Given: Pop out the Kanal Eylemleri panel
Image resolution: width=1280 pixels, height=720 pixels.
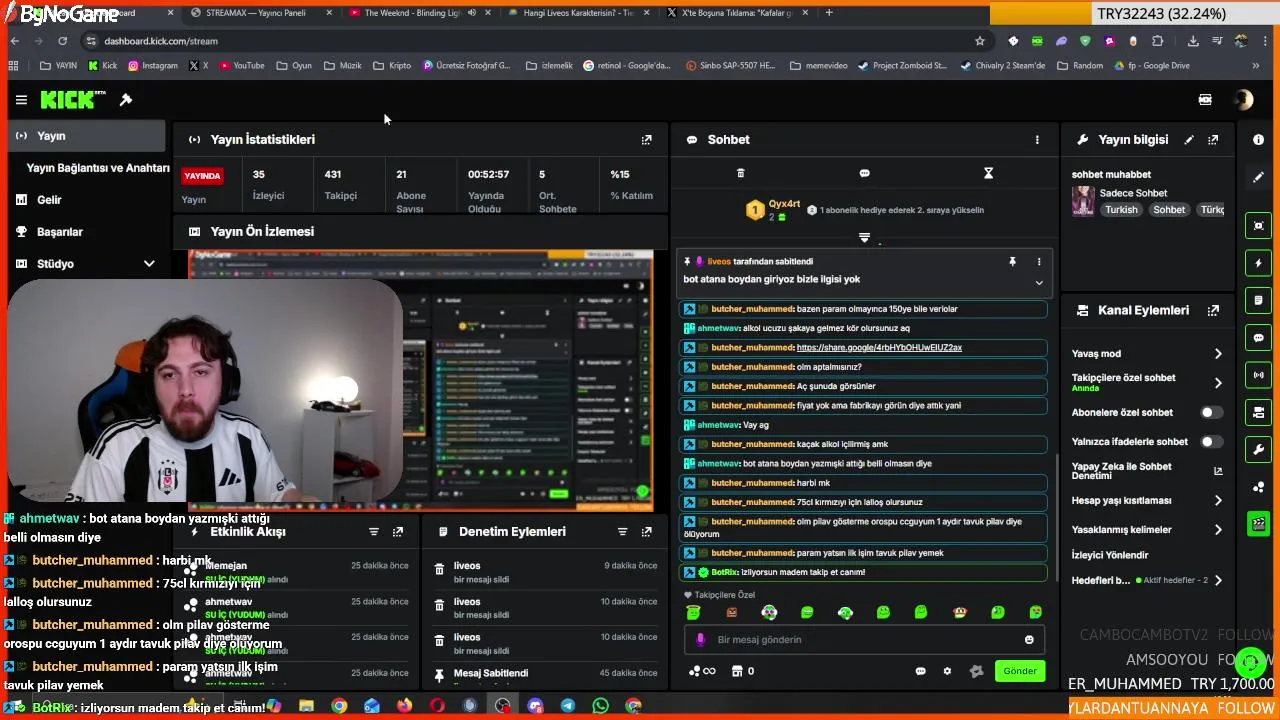Looking at the screenshot, I should pyautogui.click(x=1213, y=311).
